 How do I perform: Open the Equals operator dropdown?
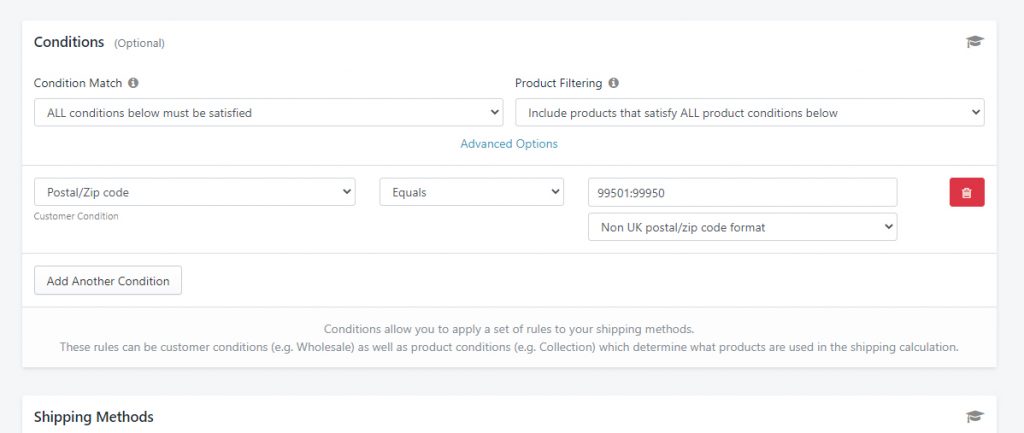coord(472,192)
